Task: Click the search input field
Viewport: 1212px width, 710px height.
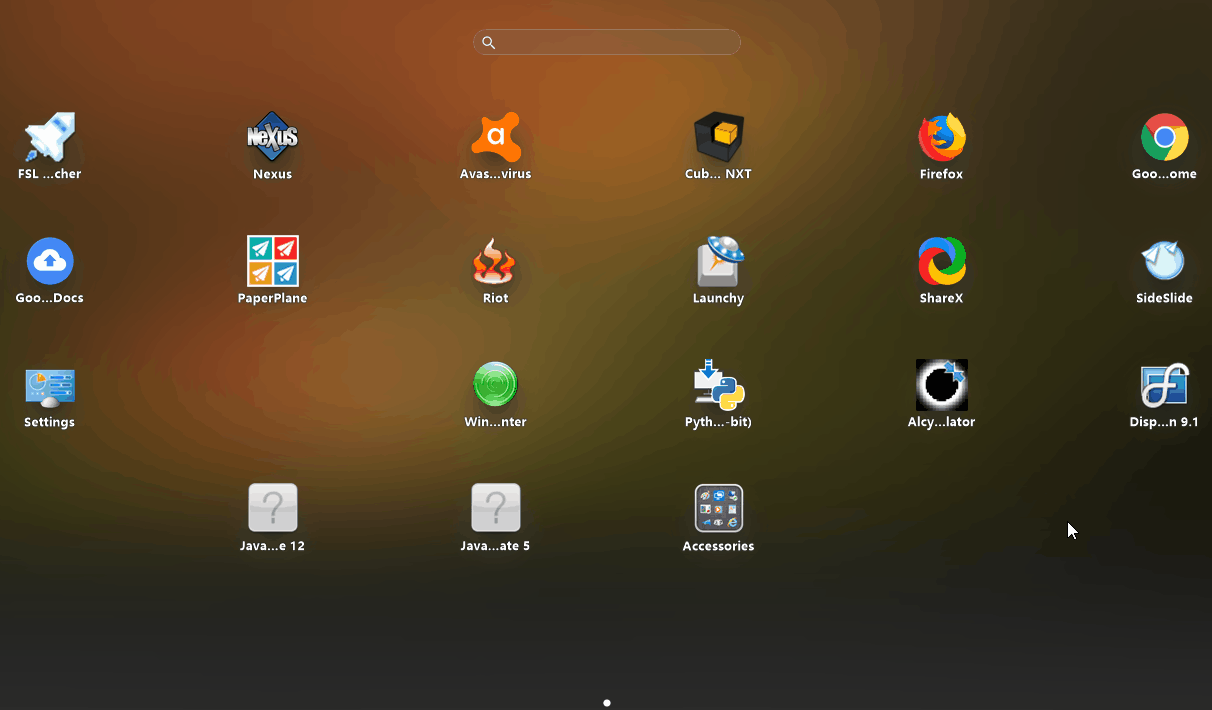Action: 607,42
